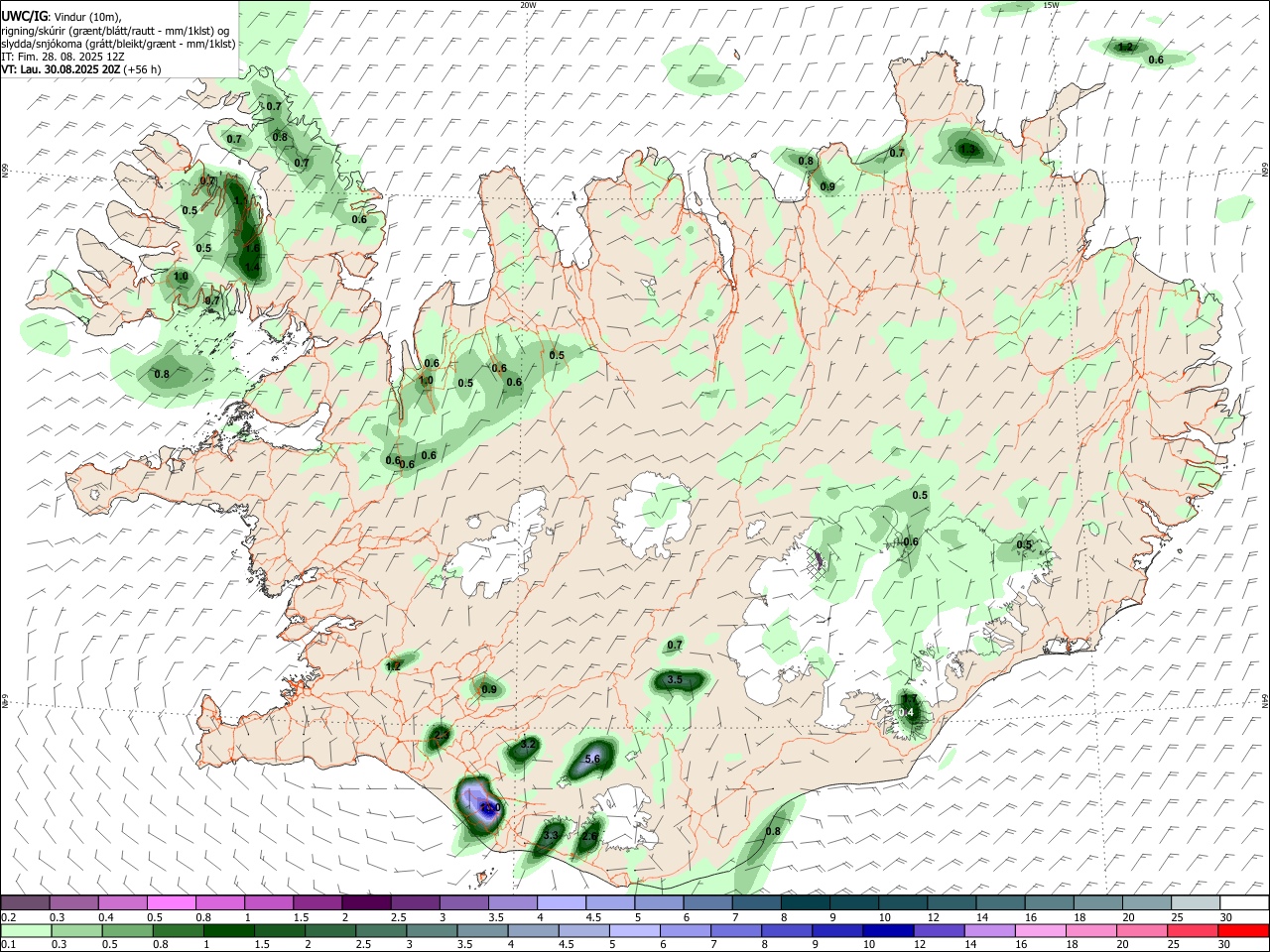Click the steel blue swatch between upper 6 and 7
Screen dimensions: 1270x952
707,902
